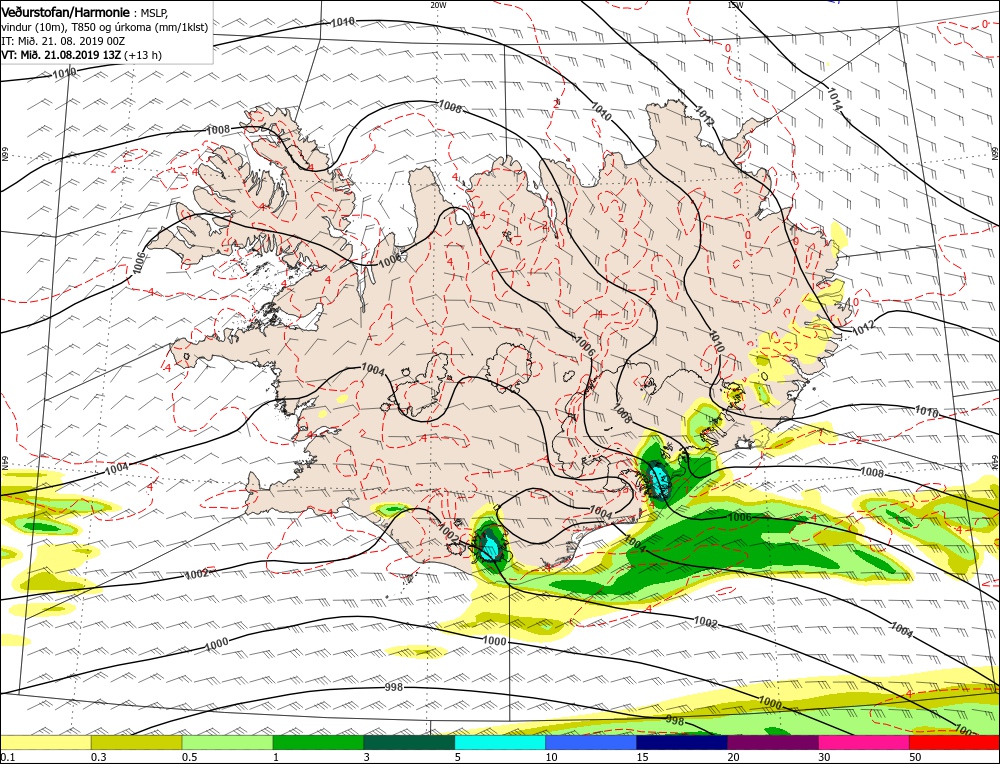
Task: Click the olive 0.3–0.5 legend swatch
Action: [136, 742]
